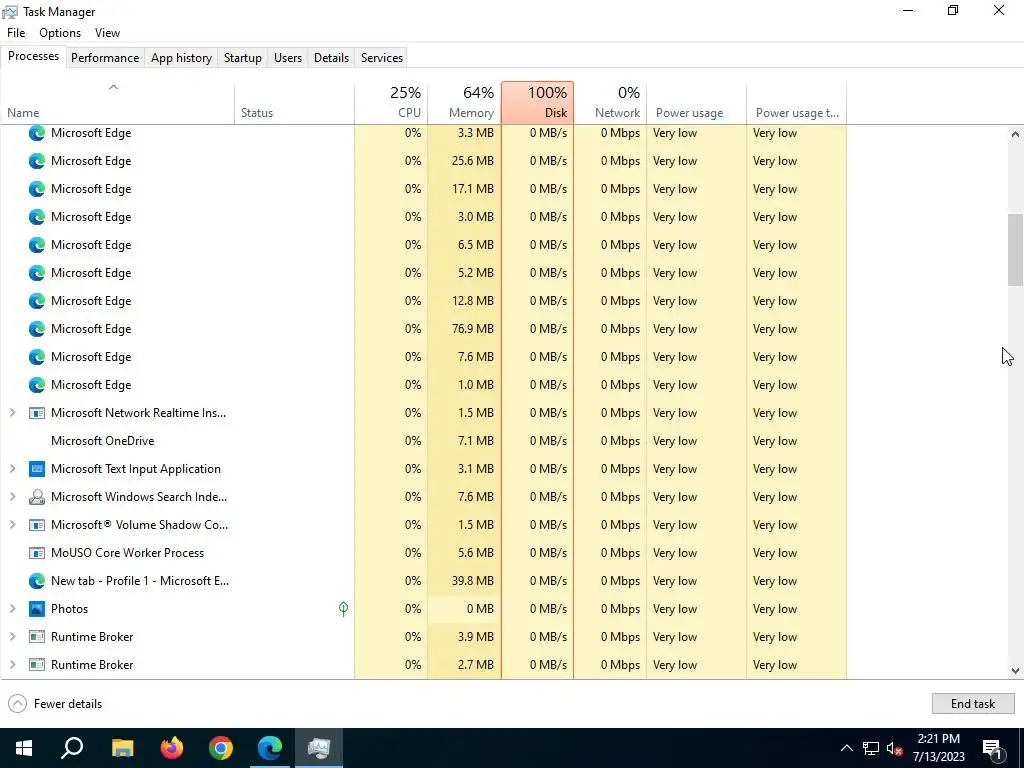Click the scrollbar up arrow
This screenshot has width=1024, height=768.
(x=1015, y=134)
